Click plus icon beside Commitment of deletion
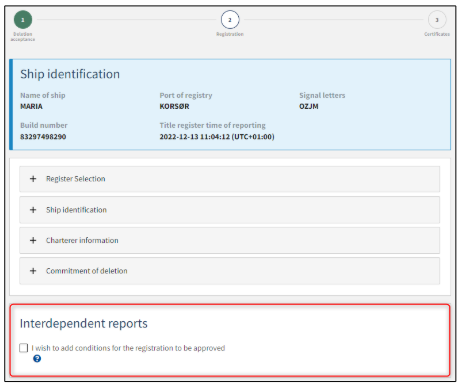 point(33,271)
